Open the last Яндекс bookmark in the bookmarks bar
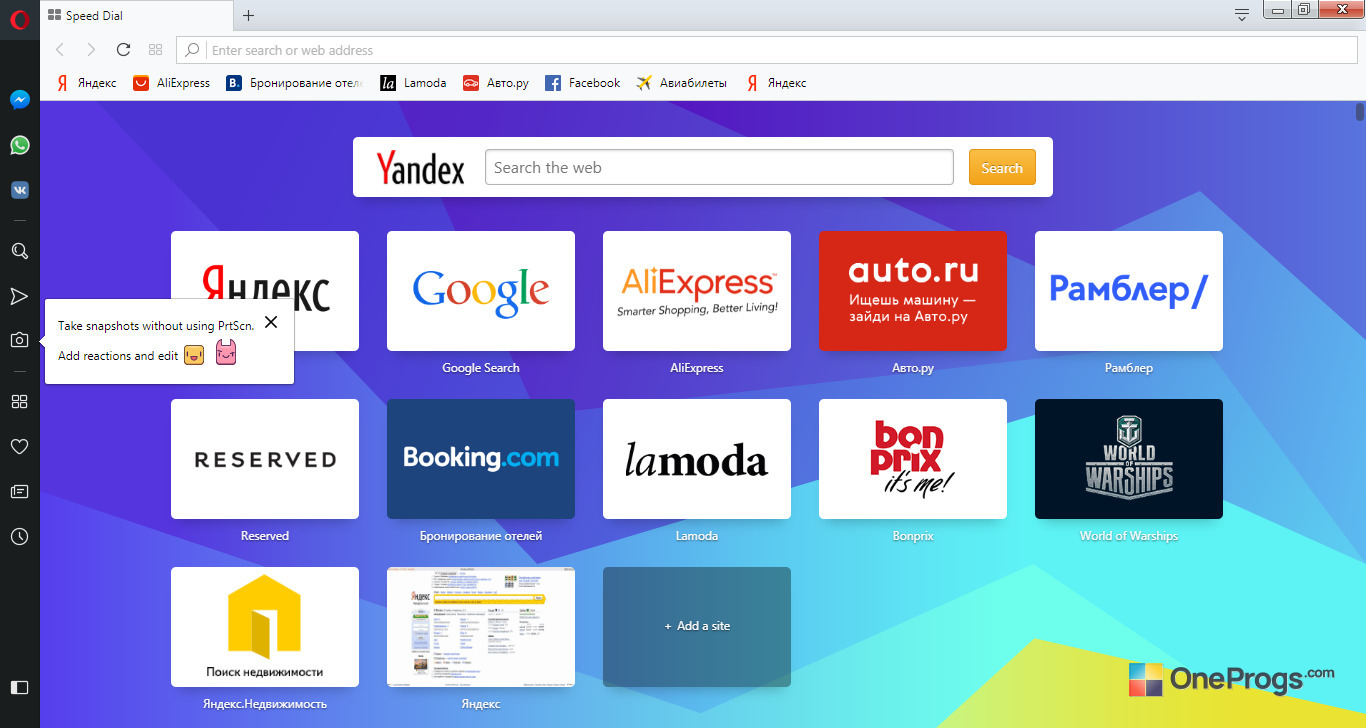 776,83
